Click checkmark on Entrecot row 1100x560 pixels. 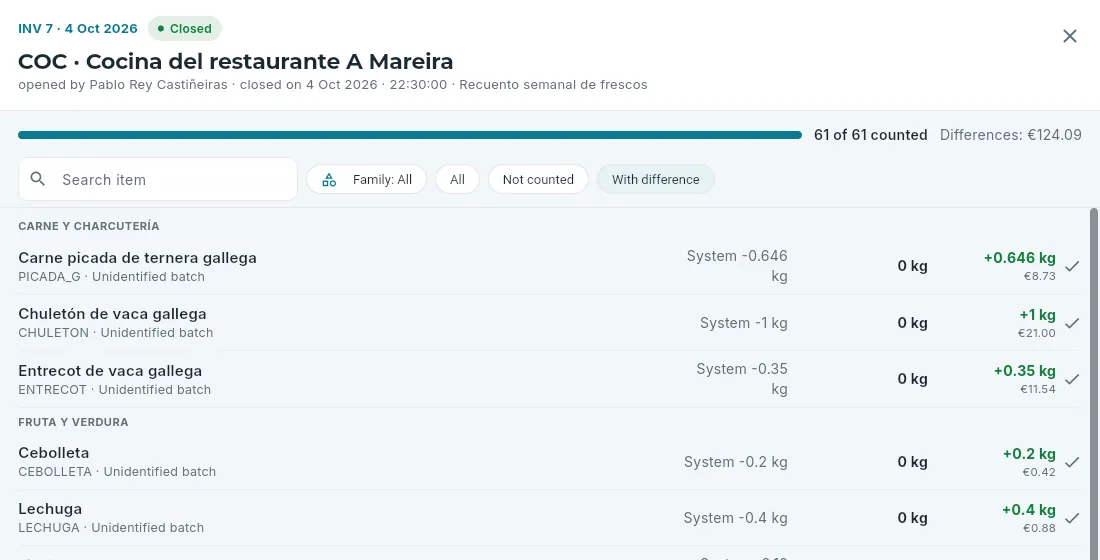coord(1072,379)
